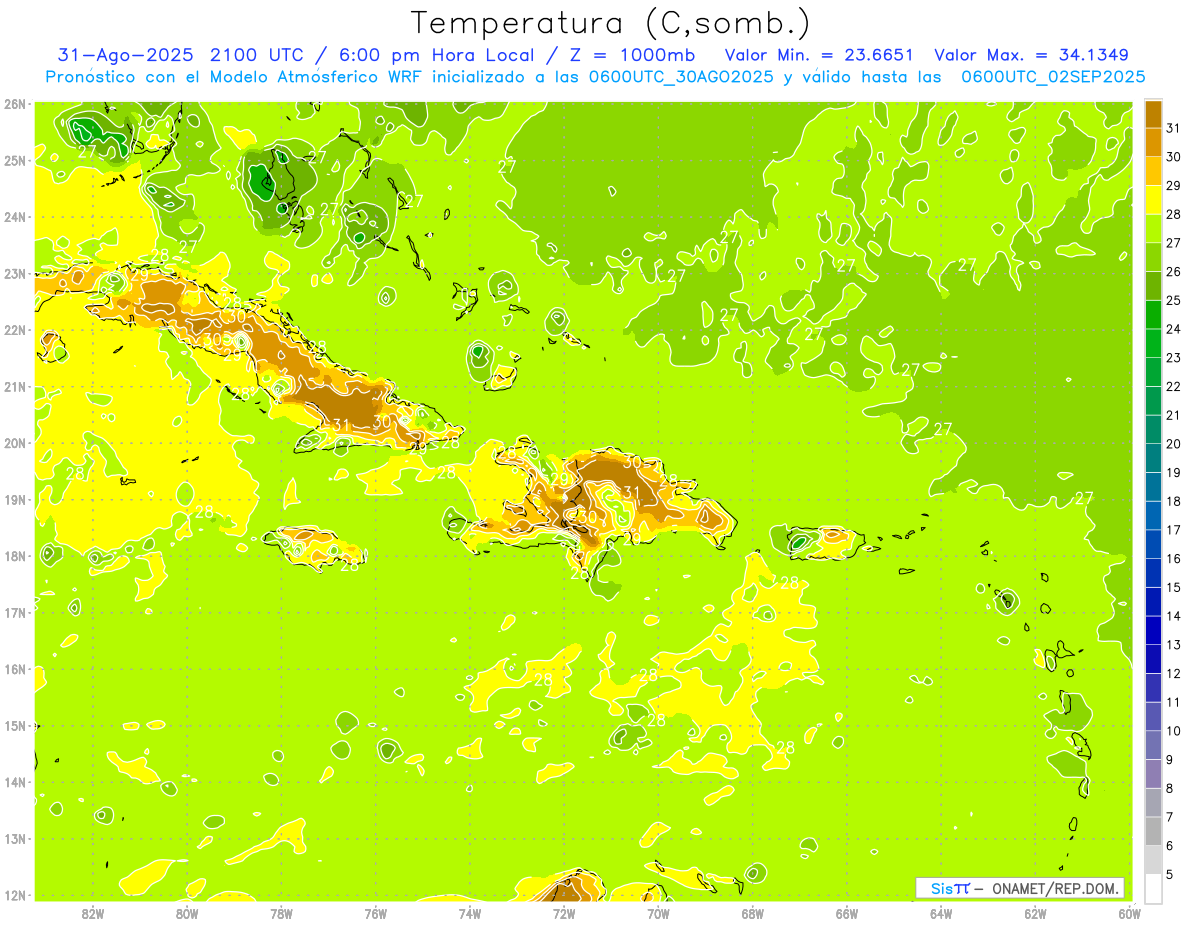The height and width of the screenshot is (927, 1200).
Task: Click the 'Sis' logo text in credit box
Action: tap(942, 888)
